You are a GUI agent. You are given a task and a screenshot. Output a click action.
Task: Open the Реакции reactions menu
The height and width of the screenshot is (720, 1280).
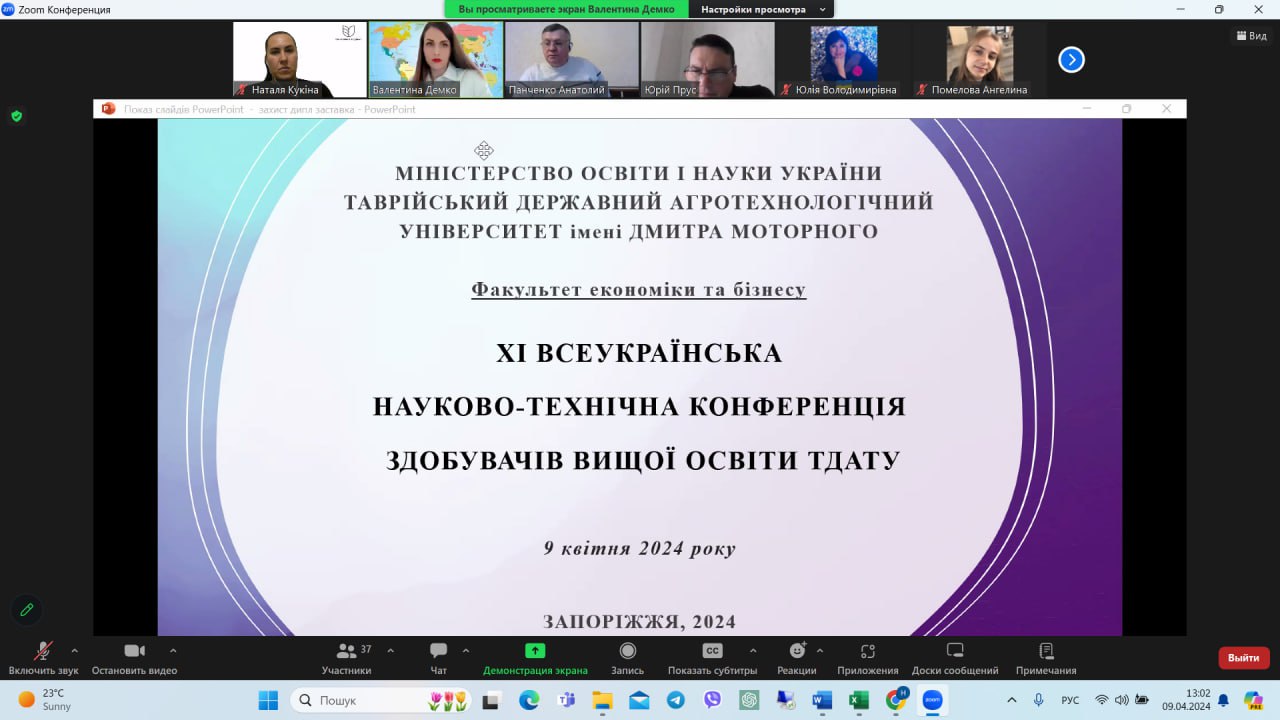796,658
